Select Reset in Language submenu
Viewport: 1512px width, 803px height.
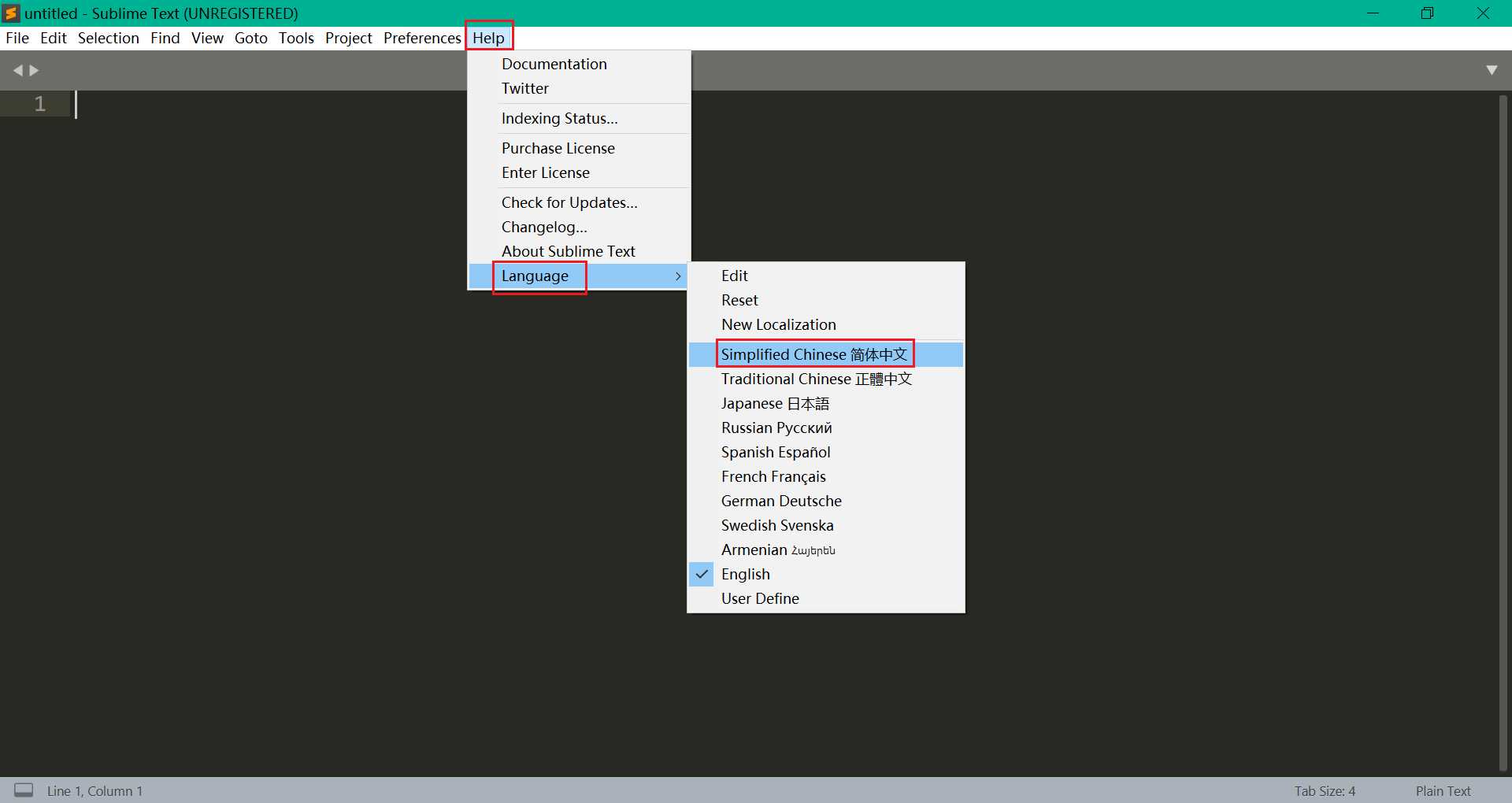point(825,300)
